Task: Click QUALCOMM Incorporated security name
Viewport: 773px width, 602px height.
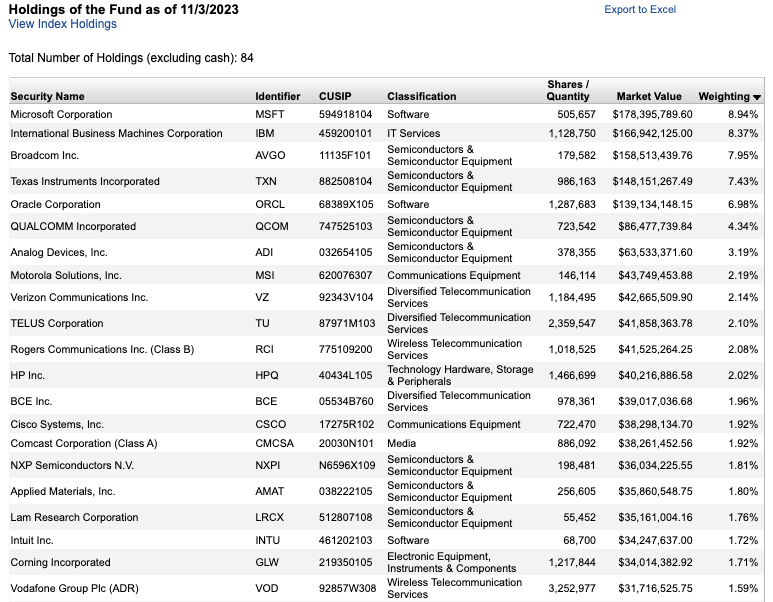Action: tap(73, 226)
